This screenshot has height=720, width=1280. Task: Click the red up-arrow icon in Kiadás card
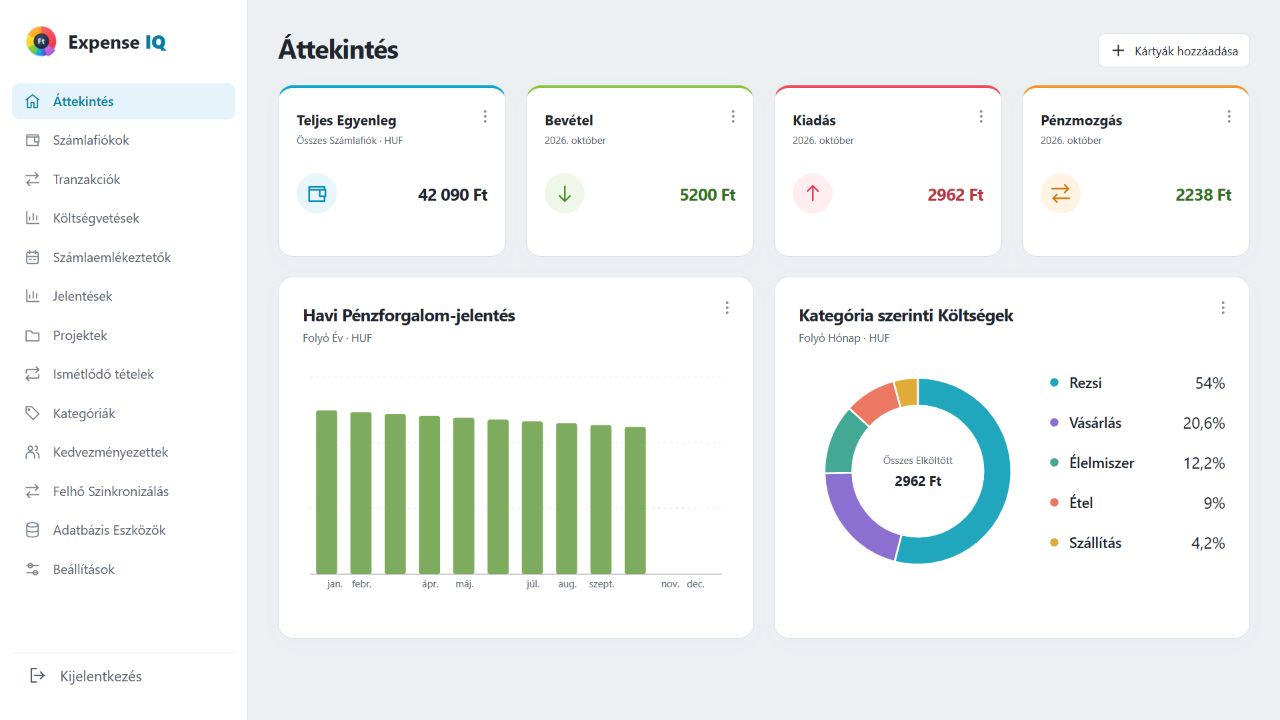coord(813,194)
